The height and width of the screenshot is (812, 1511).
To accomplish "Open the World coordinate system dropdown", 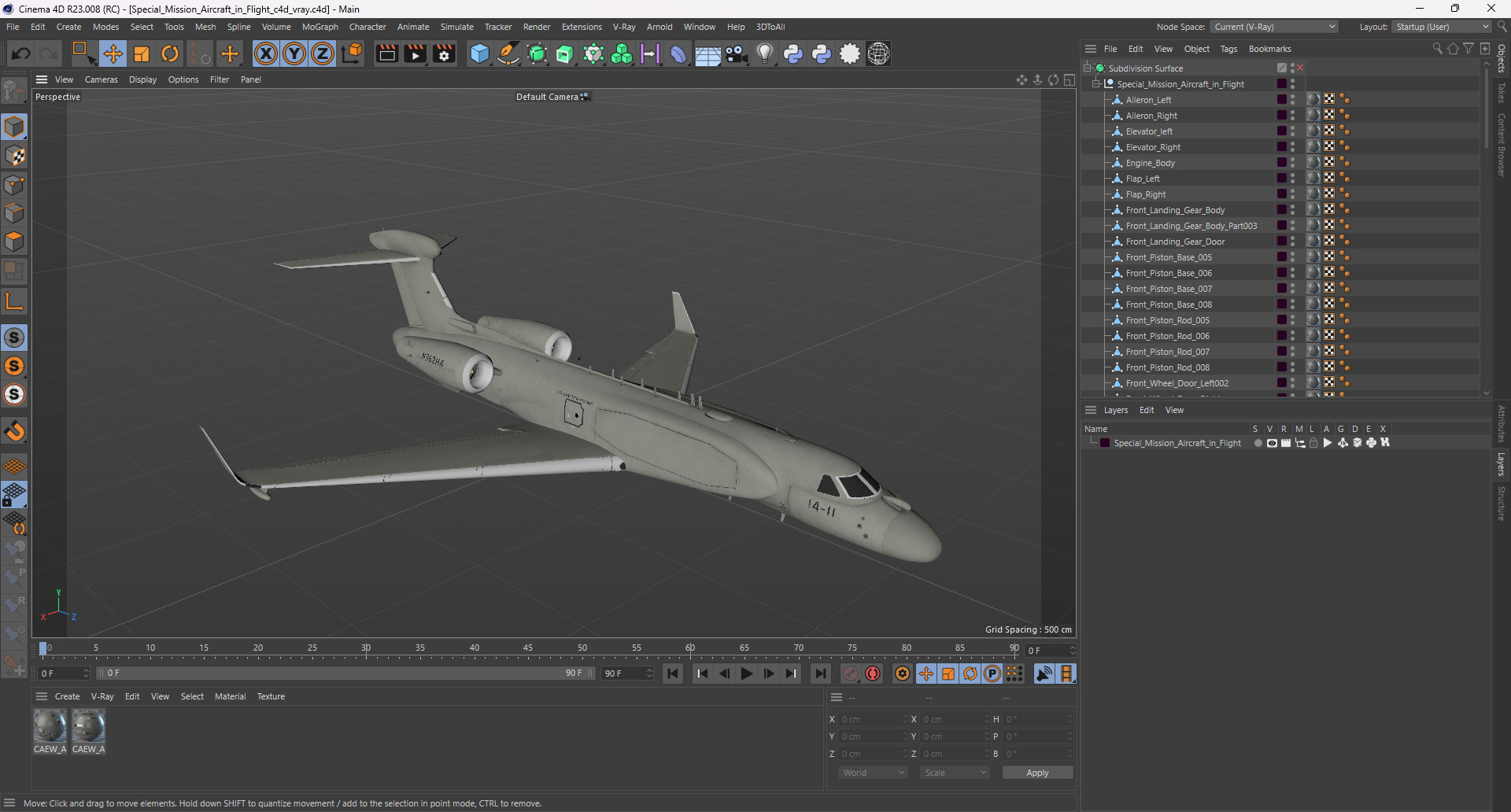I will (x=874, y=773).
